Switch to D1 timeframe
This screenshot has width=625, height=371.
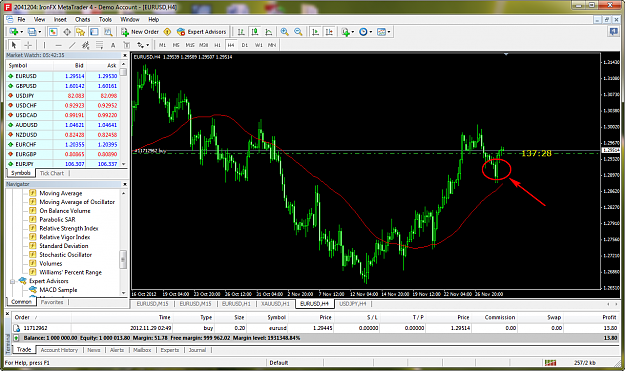click(245, 45)
